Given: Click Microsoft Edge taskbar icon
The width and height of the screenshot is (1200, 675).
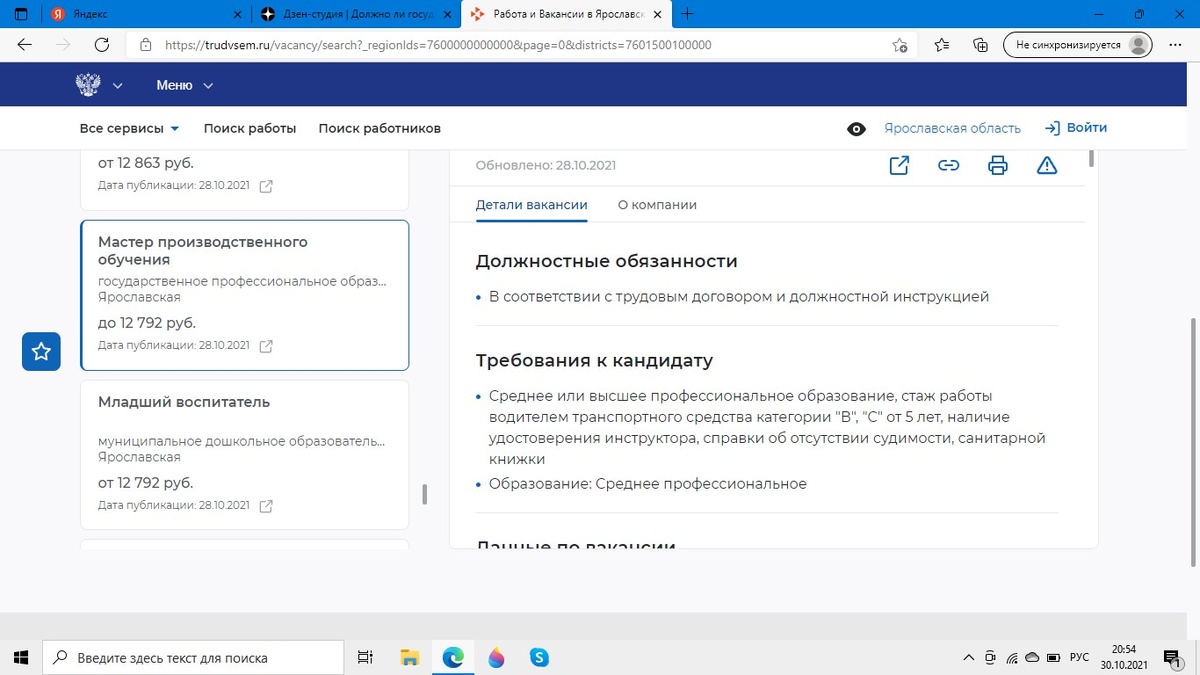Looking at the screenshot, I should [x=453, y=657].
